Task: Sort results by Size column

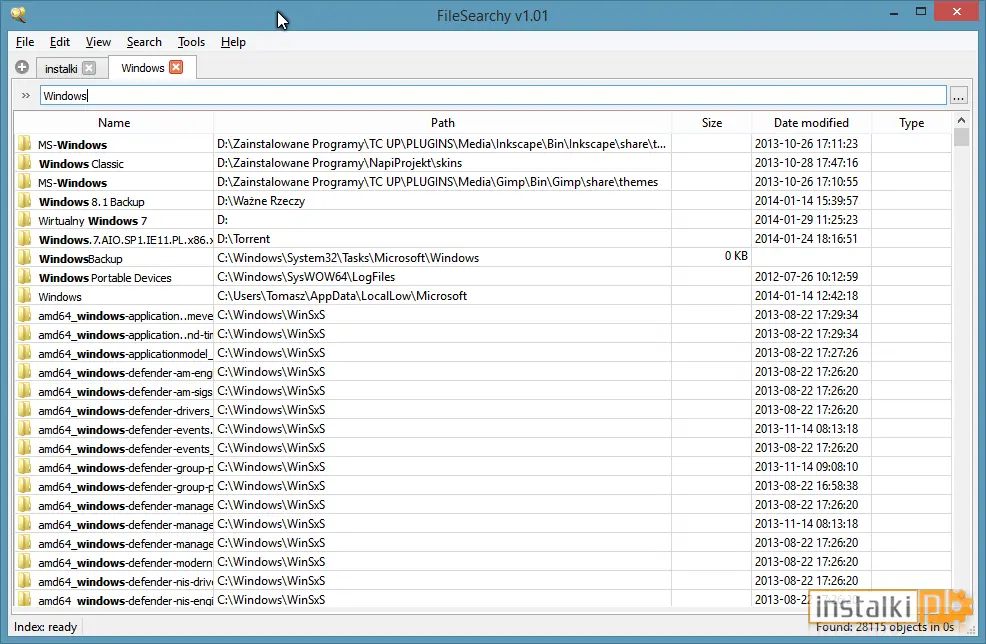Action: (712, 123)
